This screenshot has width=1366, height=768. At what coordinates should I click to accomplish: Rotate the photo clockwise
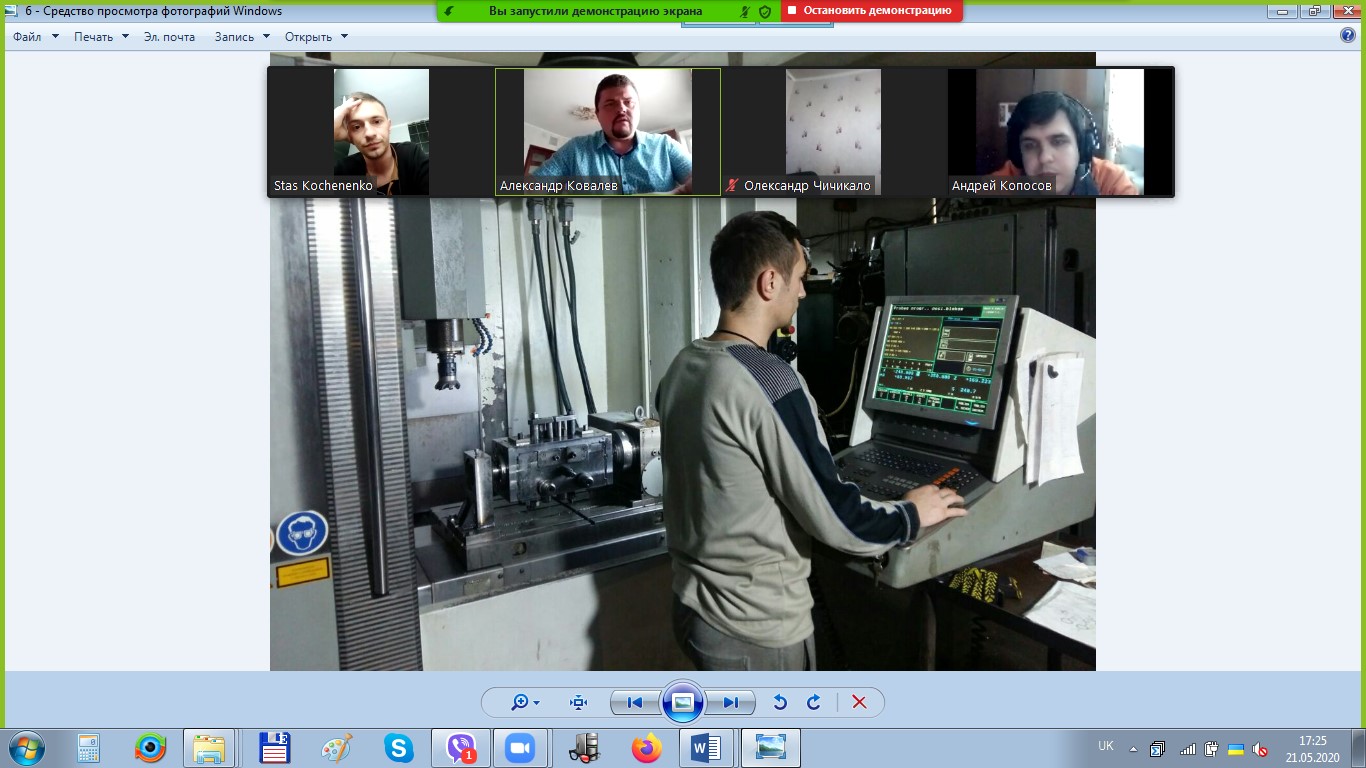click(814, 702)
